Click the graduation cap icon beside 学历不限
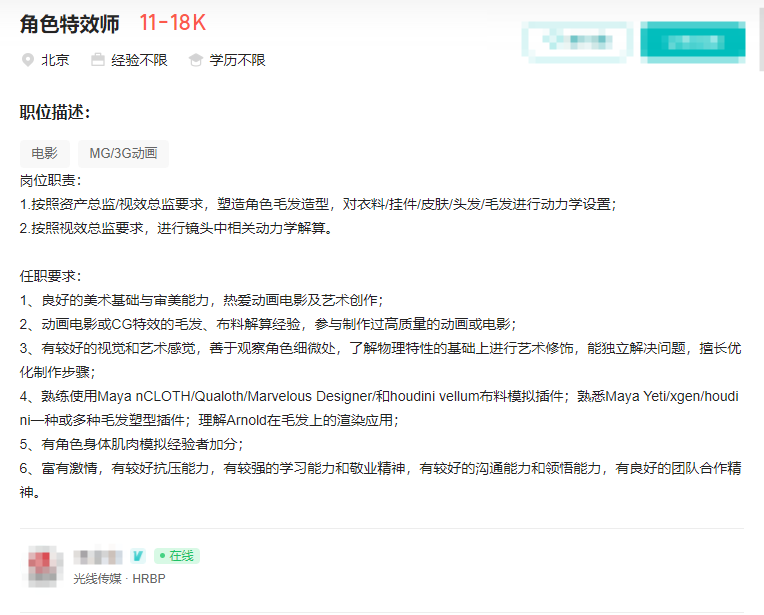 point(196,60)
